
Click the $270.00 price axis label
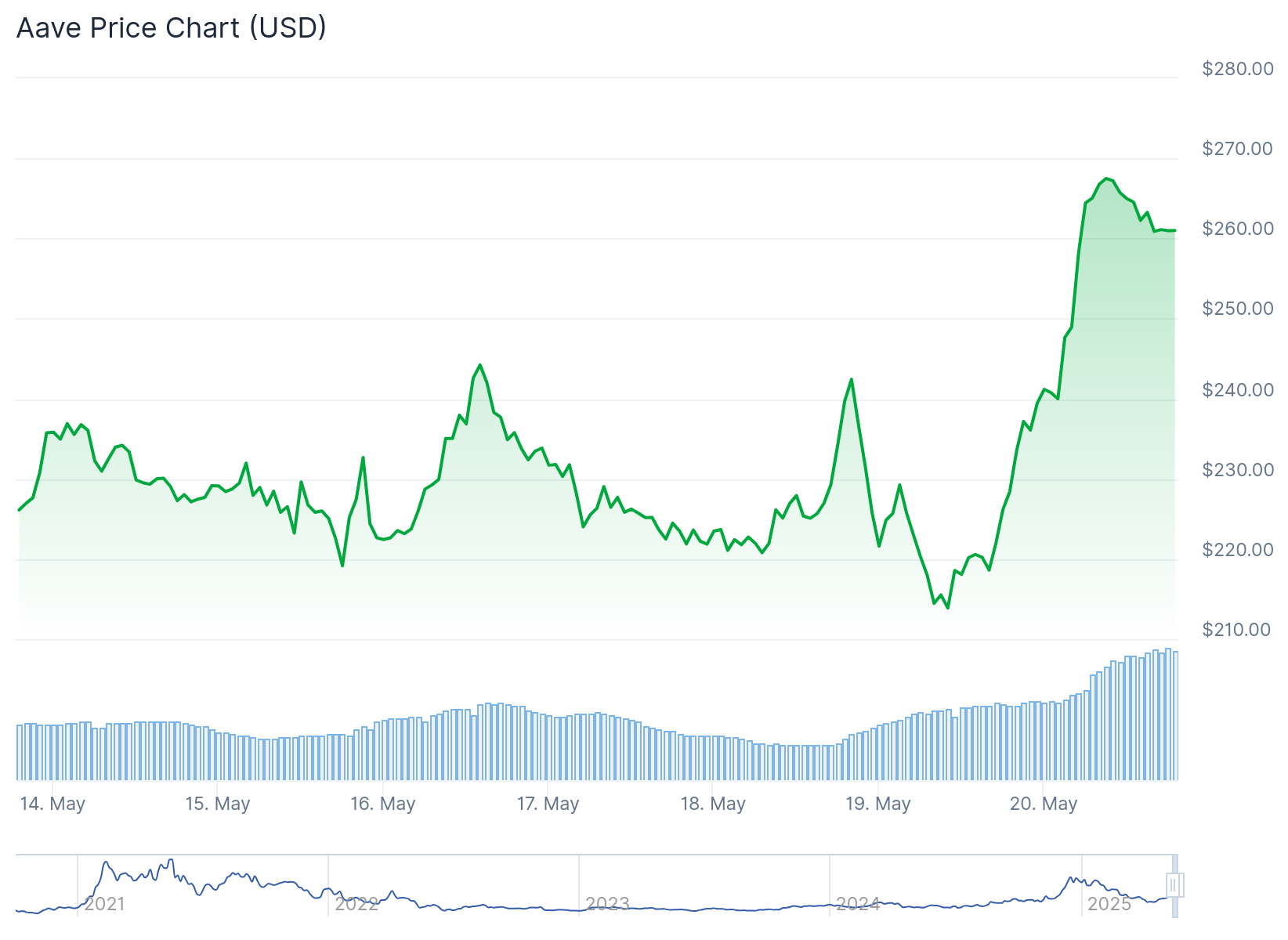[1238, 149]
